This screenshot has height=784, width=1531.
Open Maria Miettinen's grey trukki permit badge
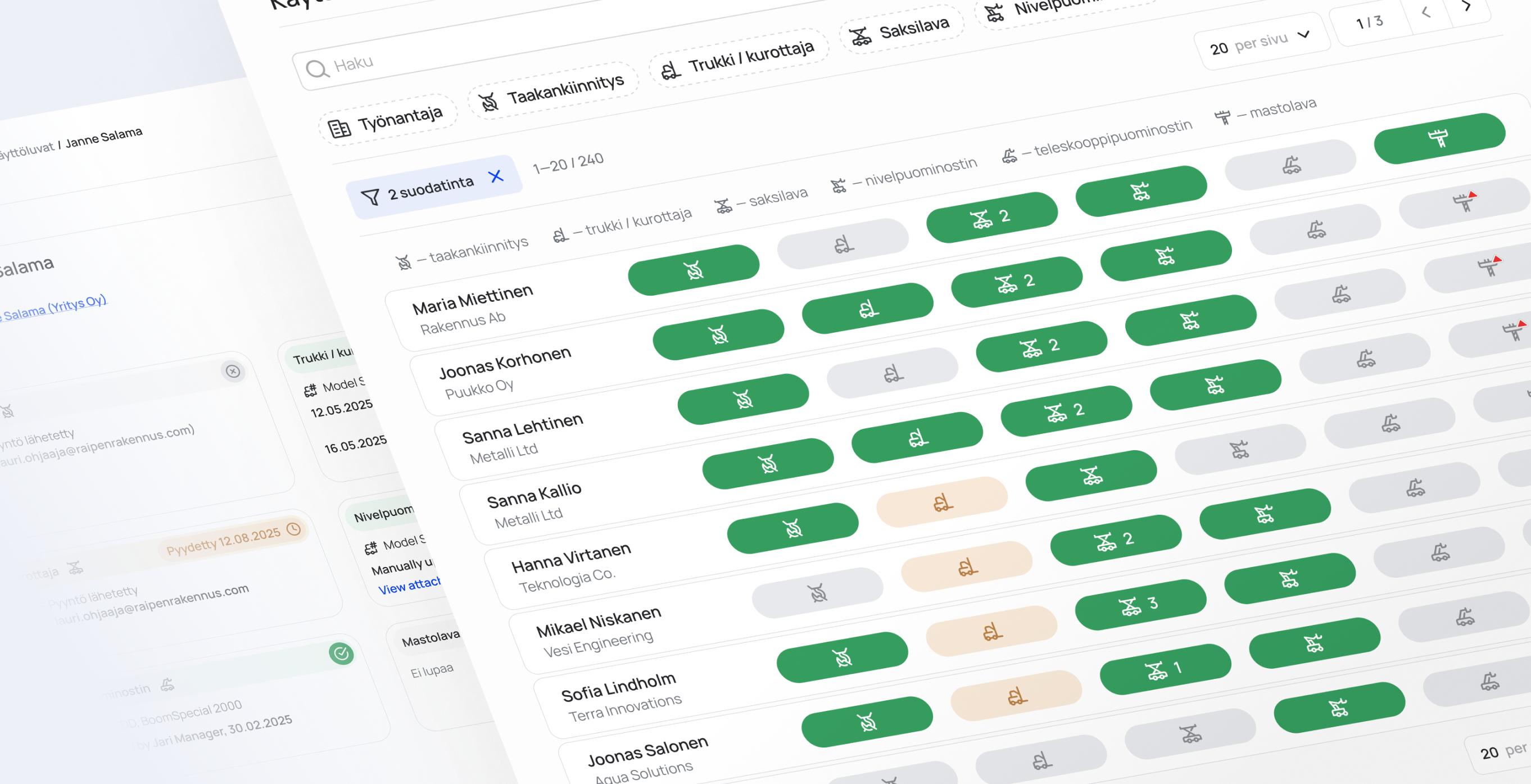coord(842,244)
